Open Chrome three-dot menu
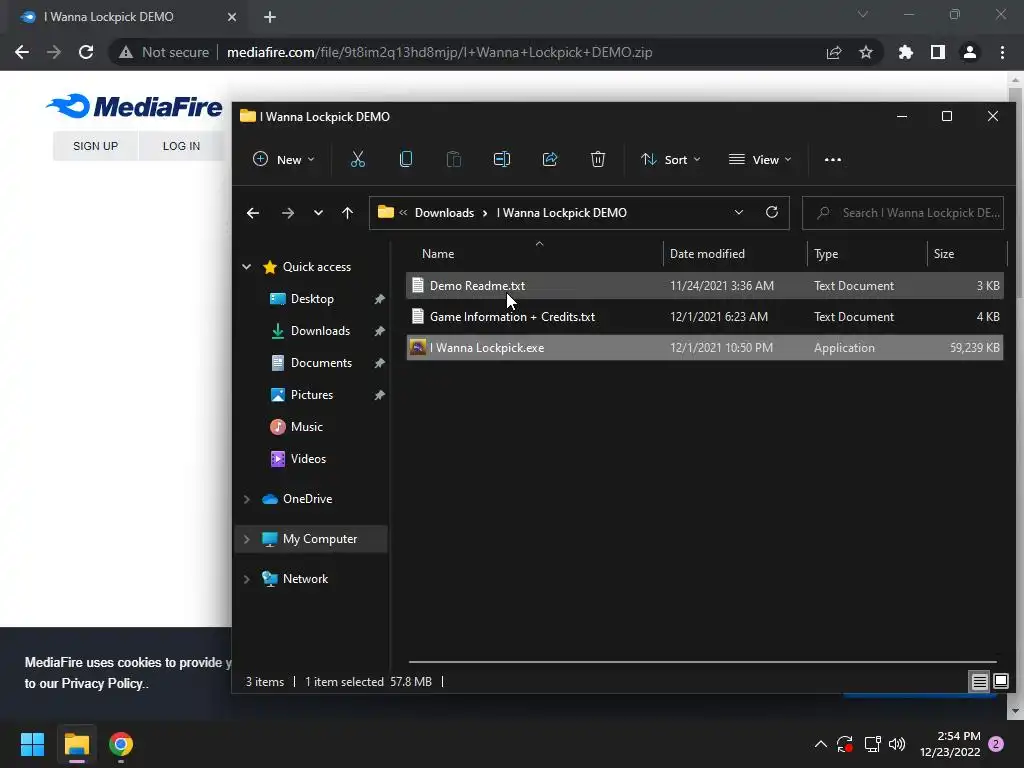 coord(1002,52)
